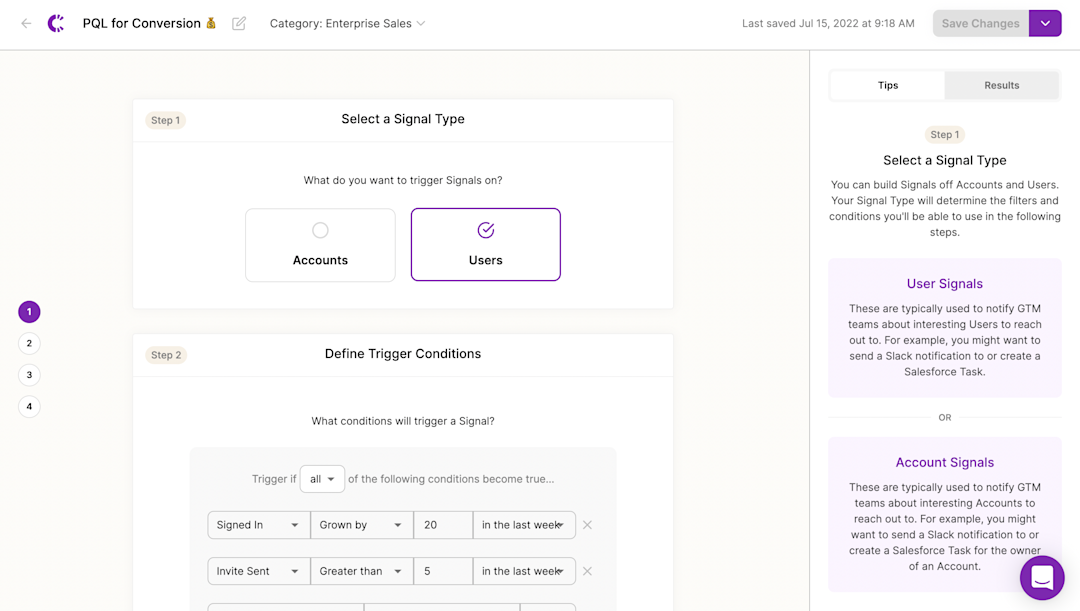Open the Signed In event dropdown
The height and width of the screenshot is (611, 1080).
(259, 525)
